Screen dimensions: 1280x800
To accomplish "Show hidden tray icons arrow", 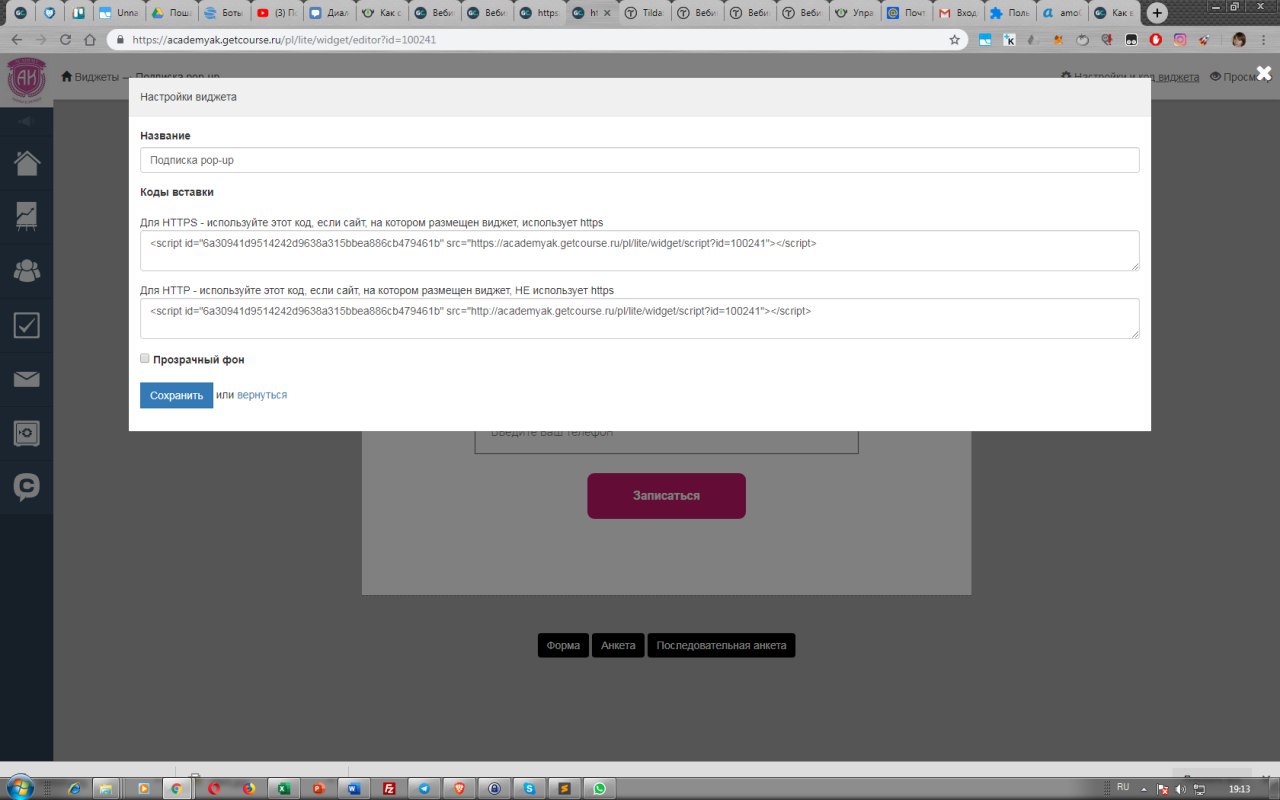I will click(1145, 788).
